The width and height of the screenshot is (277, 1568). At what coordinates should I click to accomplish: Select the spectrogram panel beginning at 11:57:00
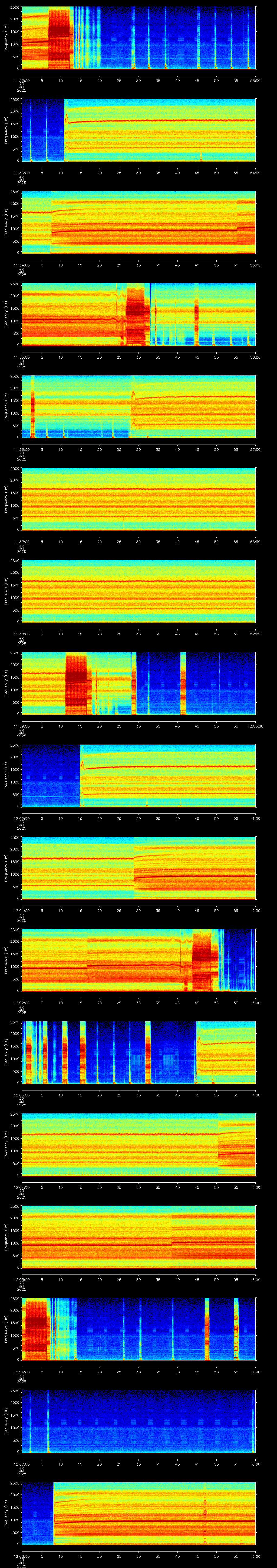pyautogui.click(x=138, y=499)
